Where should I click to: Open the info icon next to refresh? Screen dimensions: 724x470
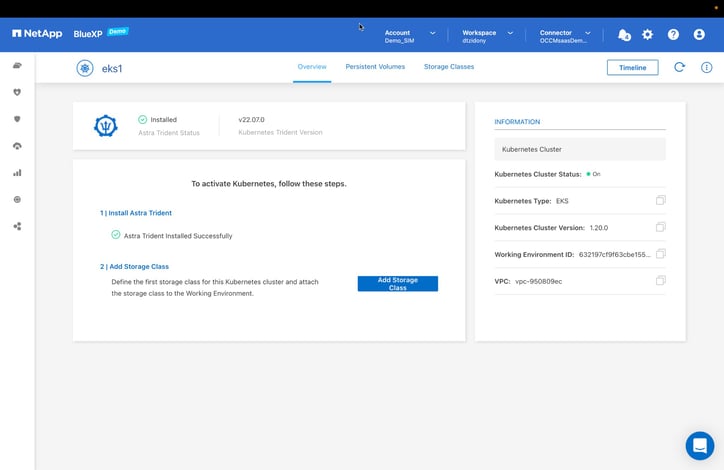tap(706, 68)
